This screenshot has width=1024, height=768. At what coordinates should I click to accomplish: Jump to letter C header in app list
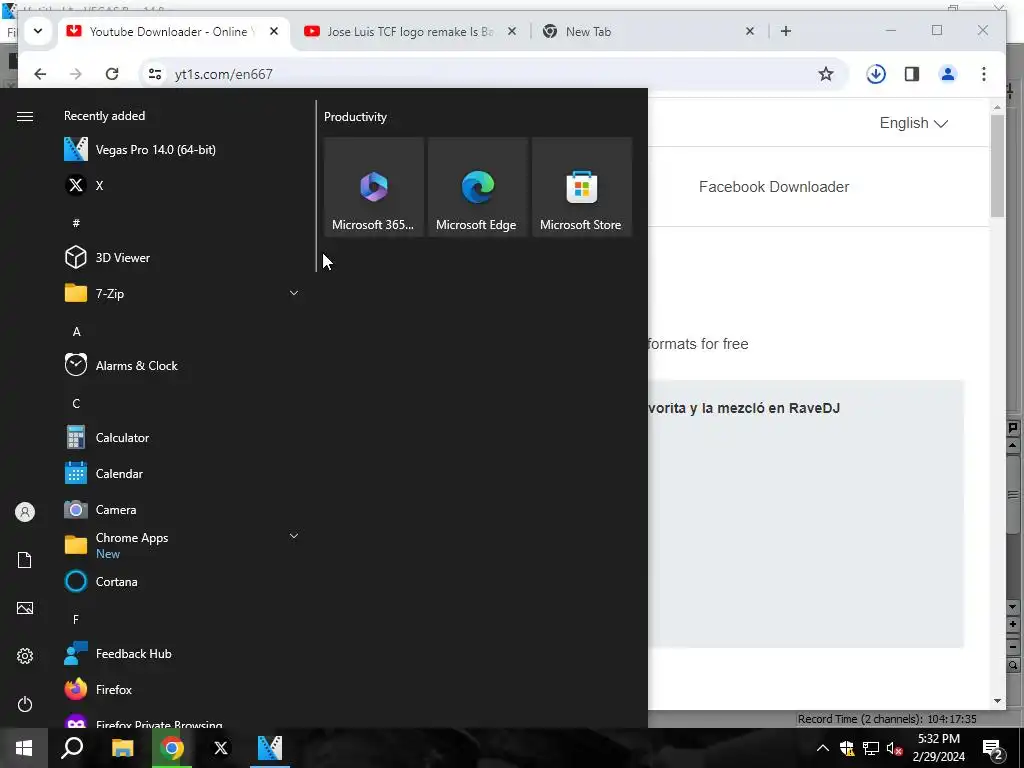(x=76, y=404)
